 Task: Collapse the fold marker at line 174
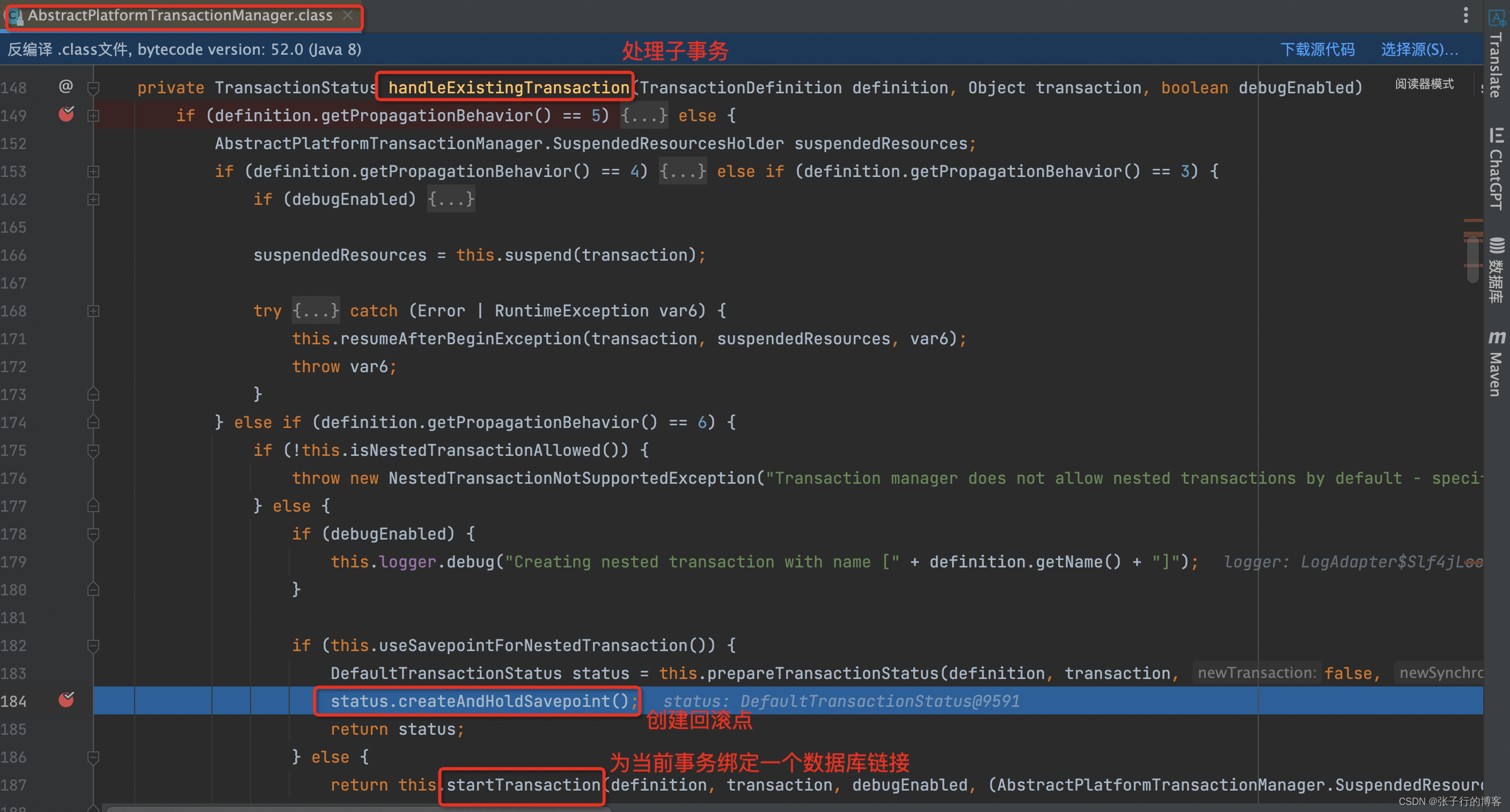click(93, 423)
